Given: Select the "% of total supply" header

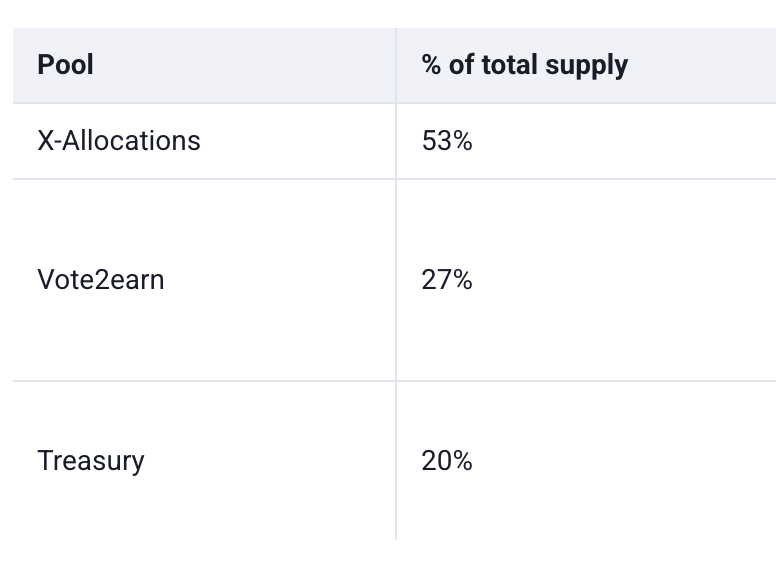Looking at the screenshot, I should point(524,65).
